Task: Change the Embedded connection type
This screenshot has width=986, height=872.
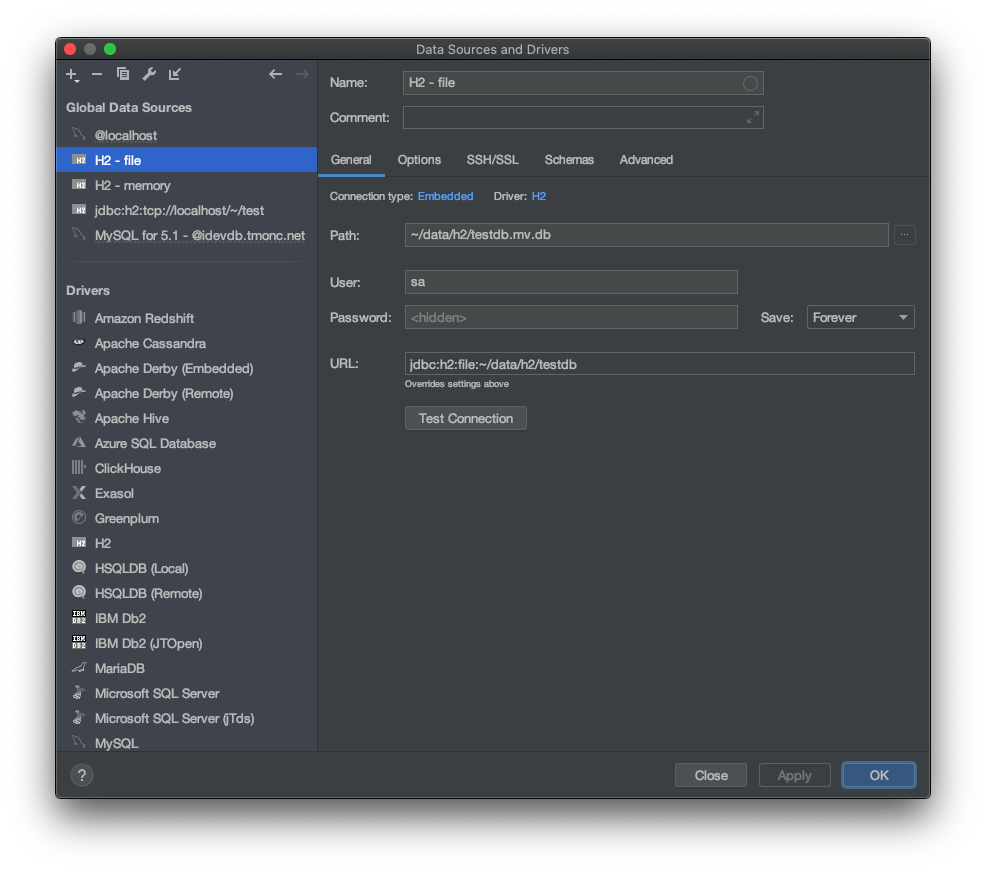Action: [445, 196]
